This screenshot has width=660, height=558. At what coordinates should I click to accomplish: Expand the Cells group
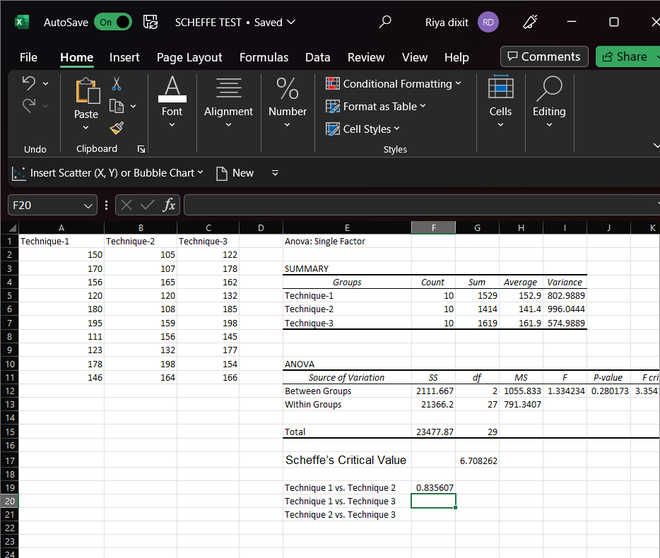coord(500,103)
